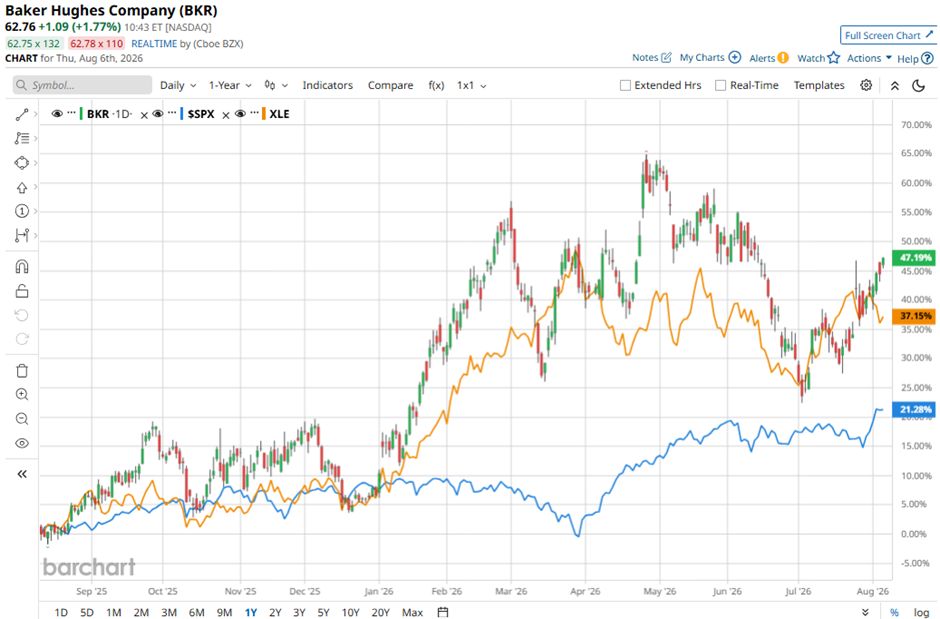Click the 47.19% BKR price label
The image size is (940, 619).
914,258
